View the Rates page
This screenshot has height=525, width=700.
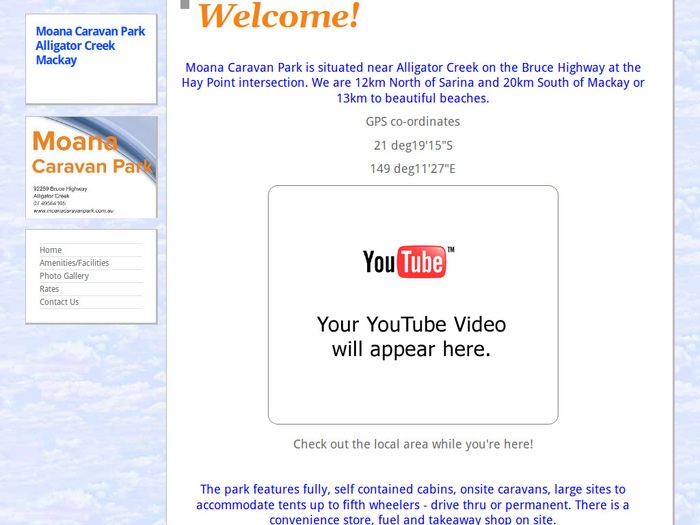pyautogui.click(x=49, y=289)
